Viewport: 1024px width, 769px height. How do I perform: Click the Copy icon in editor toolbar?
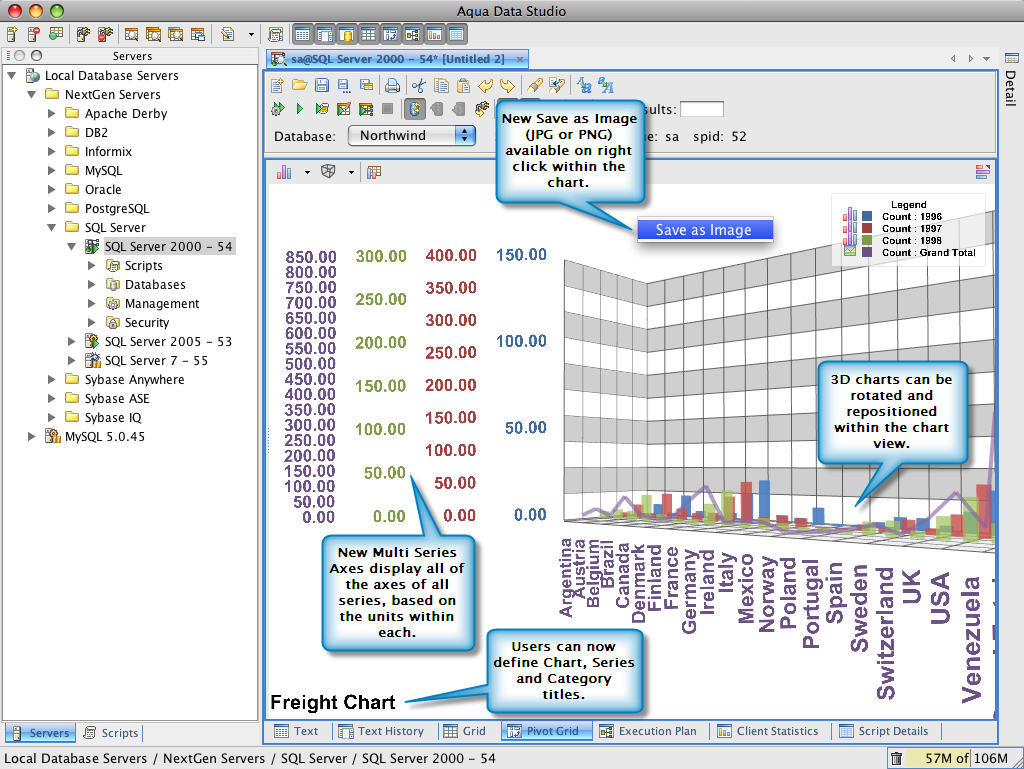pos(441,86)
